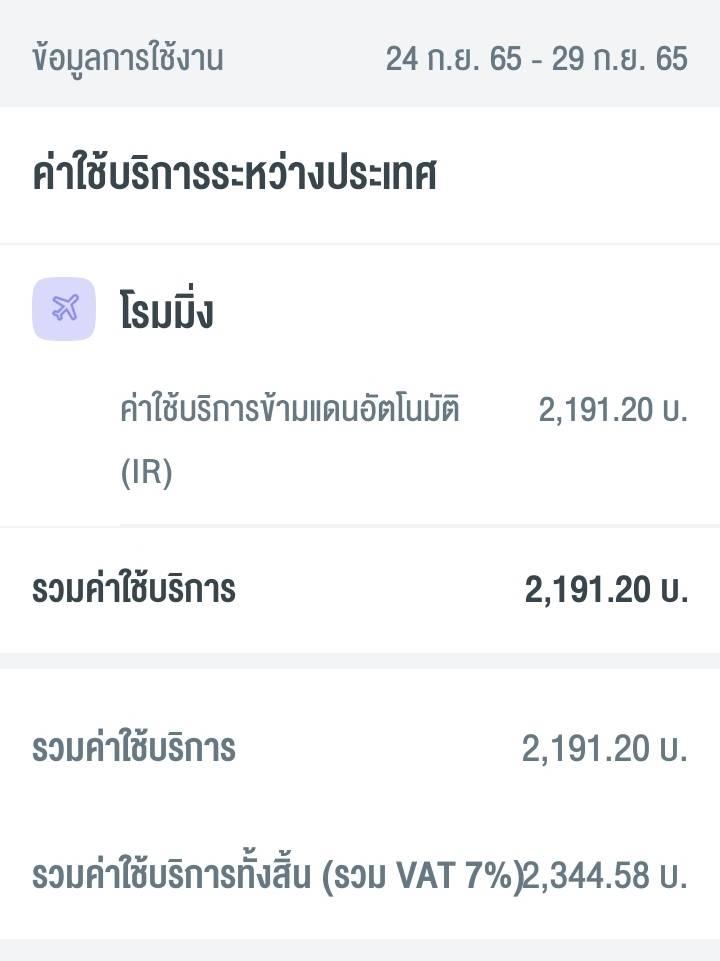This screenshot has width=720, height=961.
Task: Select the gray 2,191.20 บ. summary amount
Action: click(605, 749)
